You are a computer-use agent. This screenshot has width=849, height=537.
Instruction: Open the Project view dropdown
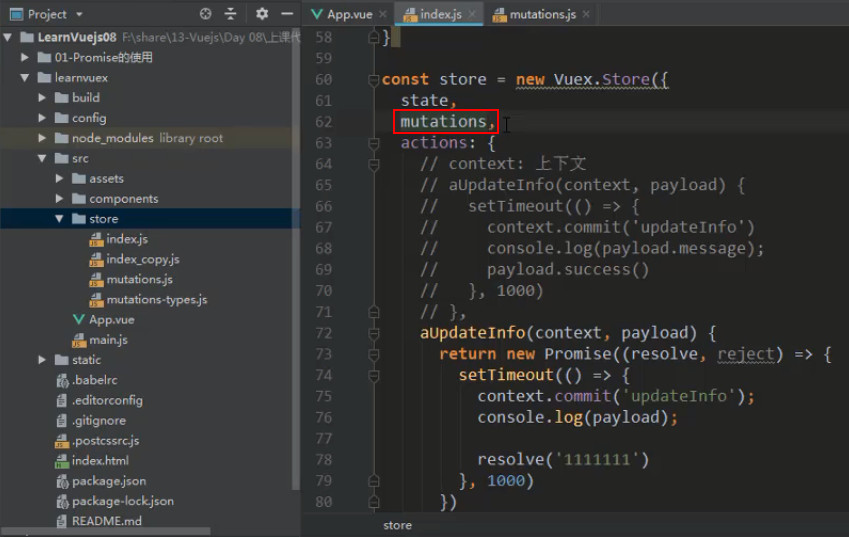pos(80,15)
